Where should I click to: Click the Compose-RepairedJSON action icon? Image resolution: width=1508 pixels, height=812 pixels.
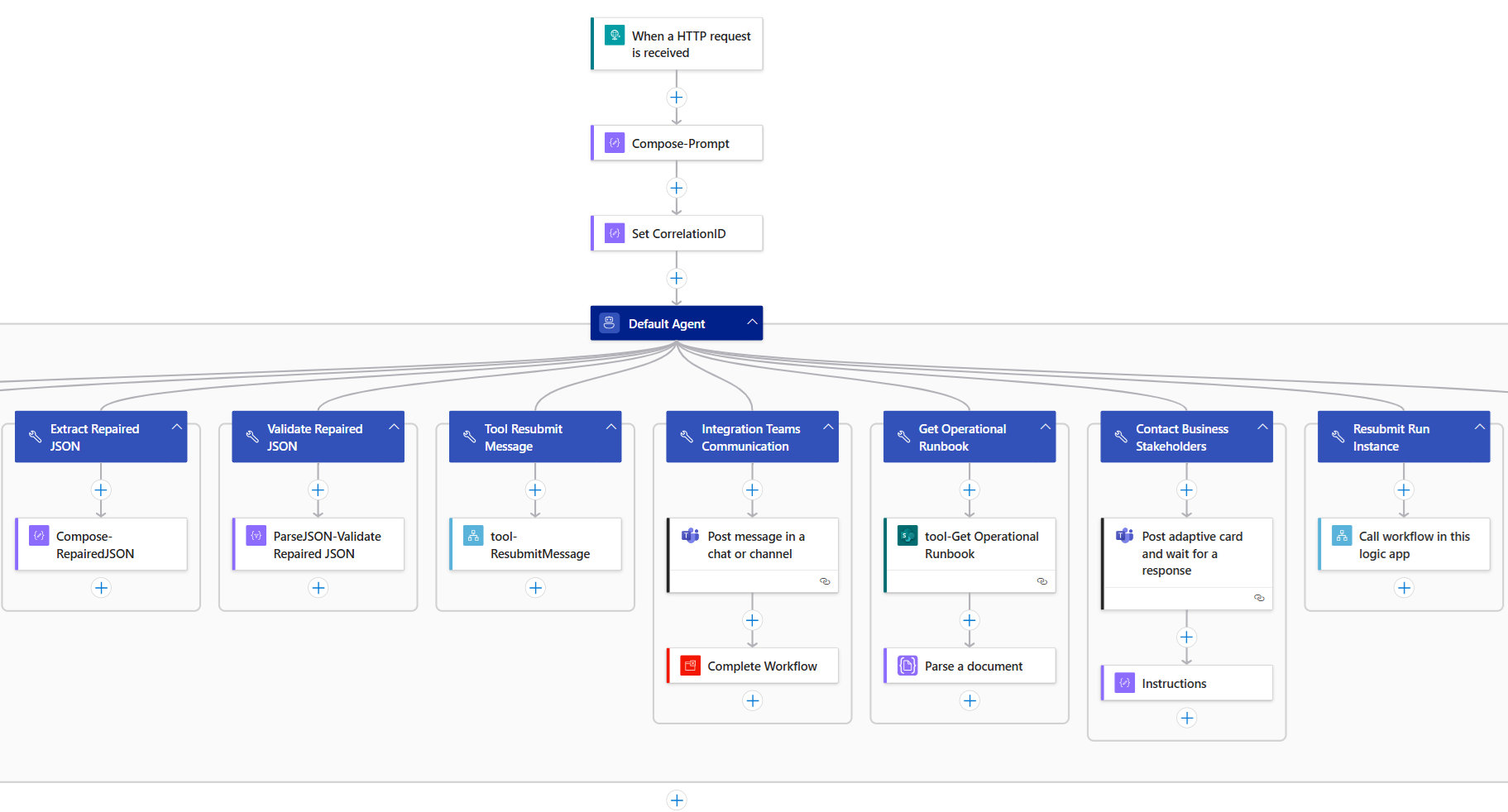click(39, 535)
